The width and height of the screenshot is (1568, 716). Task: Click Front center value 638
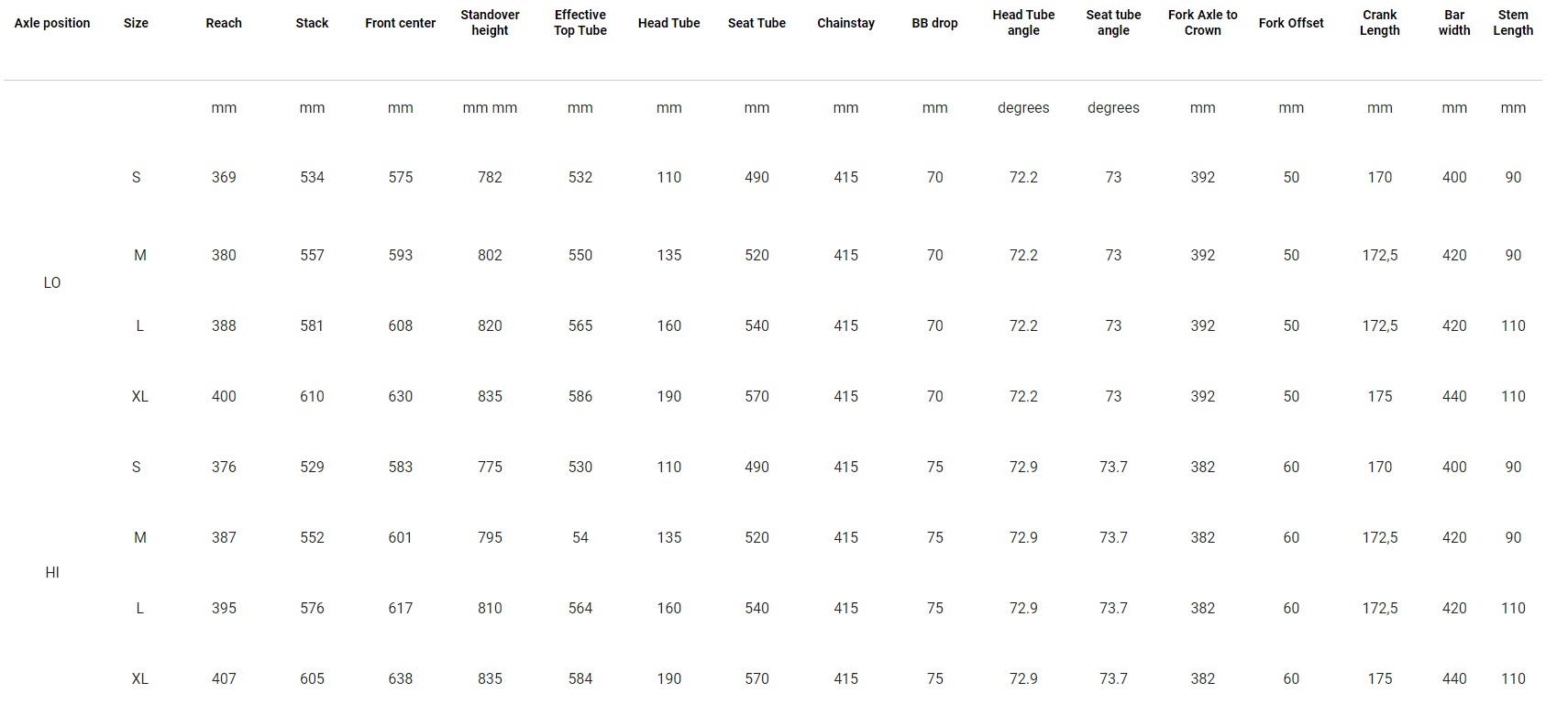[x=401, y=678]
